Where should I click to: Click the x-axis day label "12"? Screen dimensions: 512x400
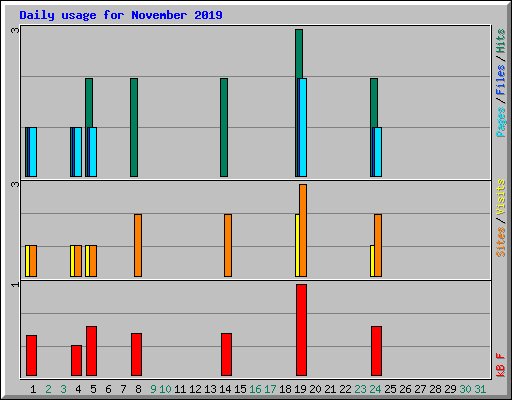click(195, 389)
